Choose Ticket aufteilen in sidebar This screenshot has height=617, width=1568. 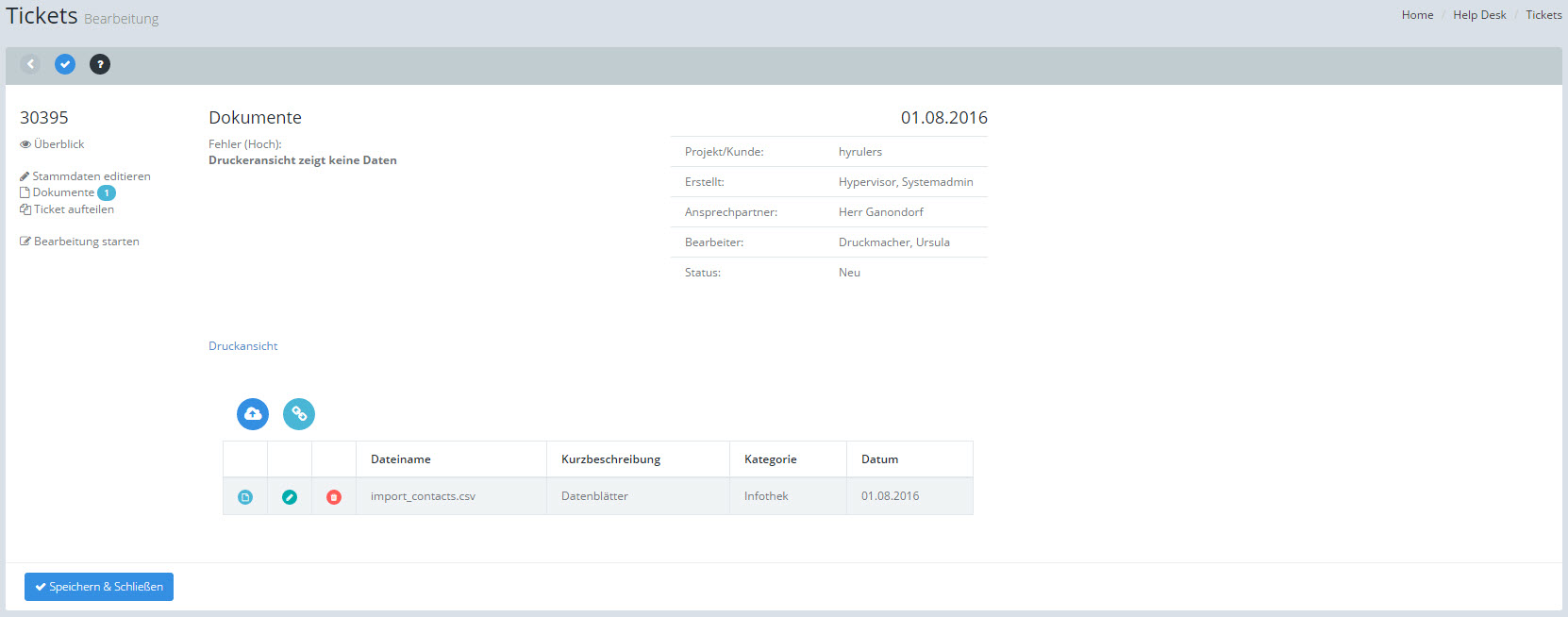click(x=74, y=209)
